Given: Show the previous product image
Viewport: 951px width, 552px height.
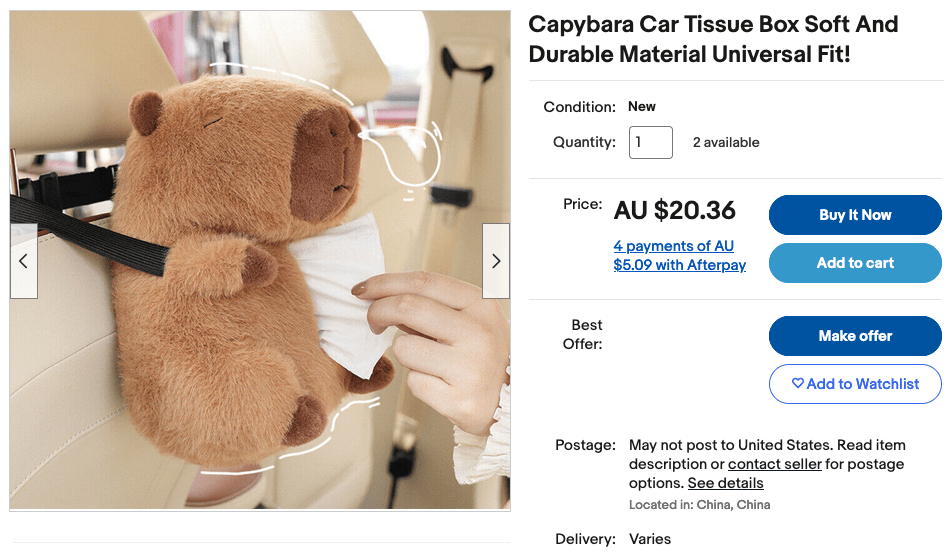Looking at the screenshot, I should click(24, 261).
